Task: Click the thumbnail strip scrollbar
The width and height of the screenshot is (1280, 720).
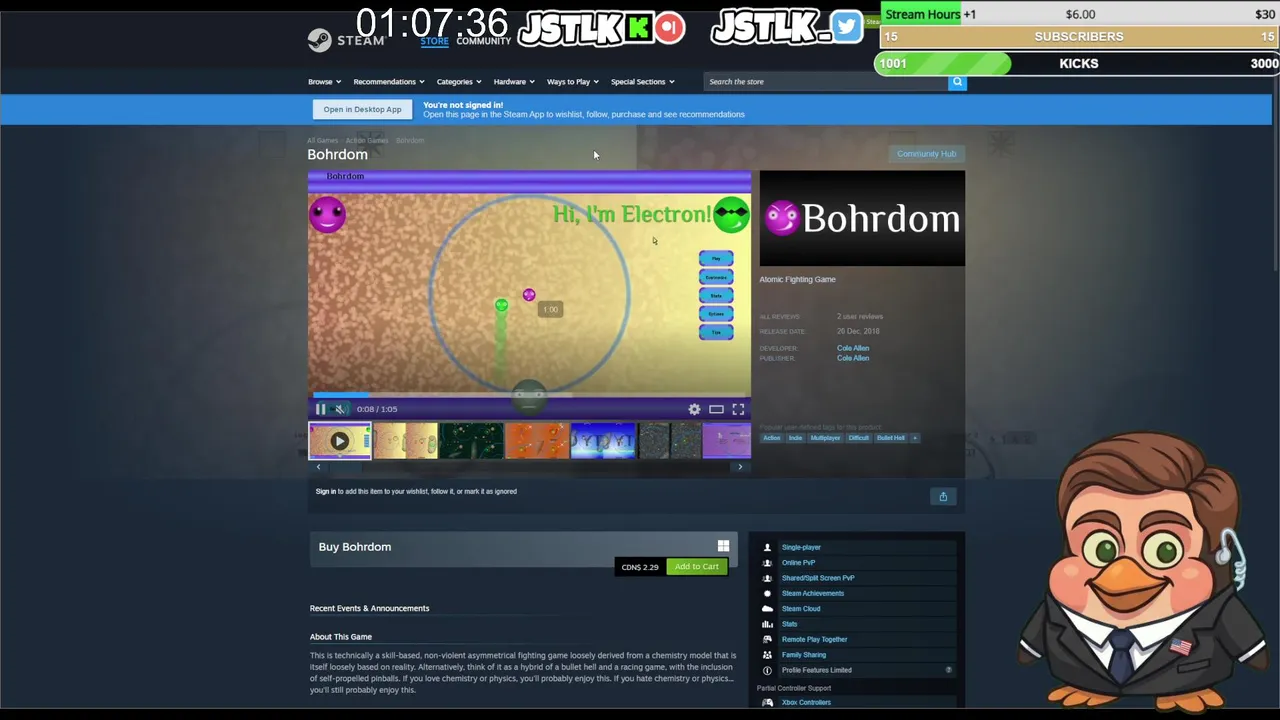Action: pos(529,467)
